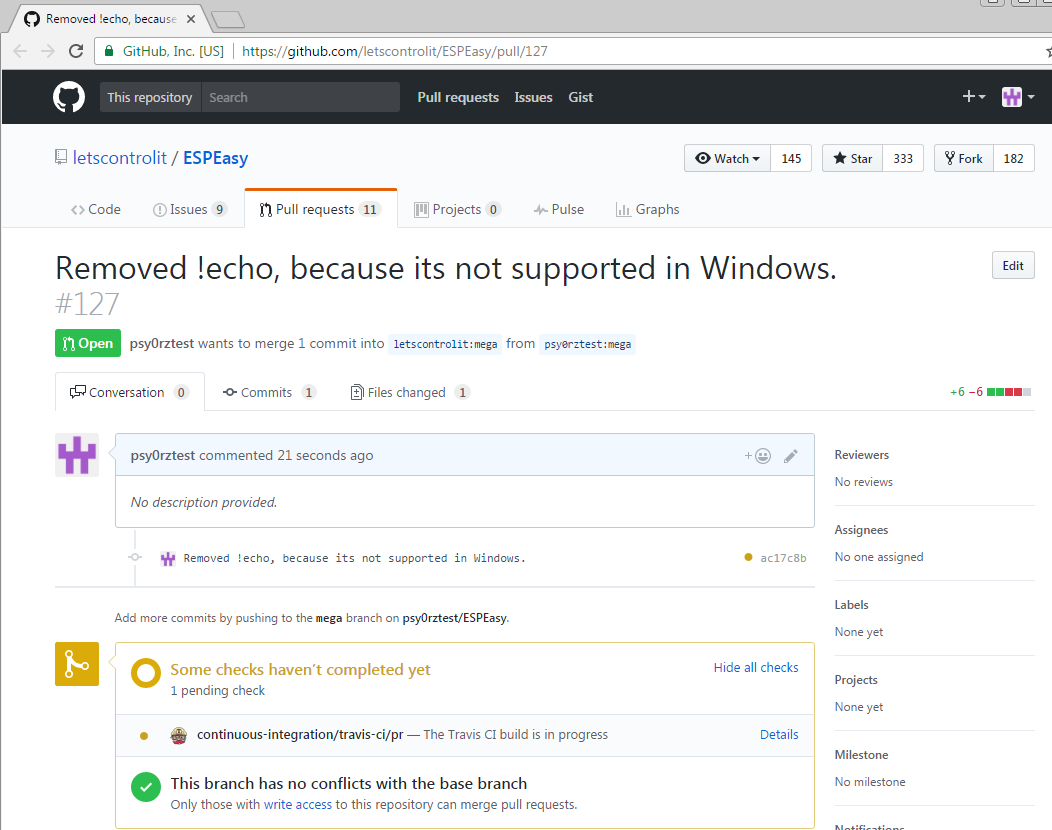Click the yellow merge branch icon
The width and height of the screenshot is (1052, 830).
[77, 664]
